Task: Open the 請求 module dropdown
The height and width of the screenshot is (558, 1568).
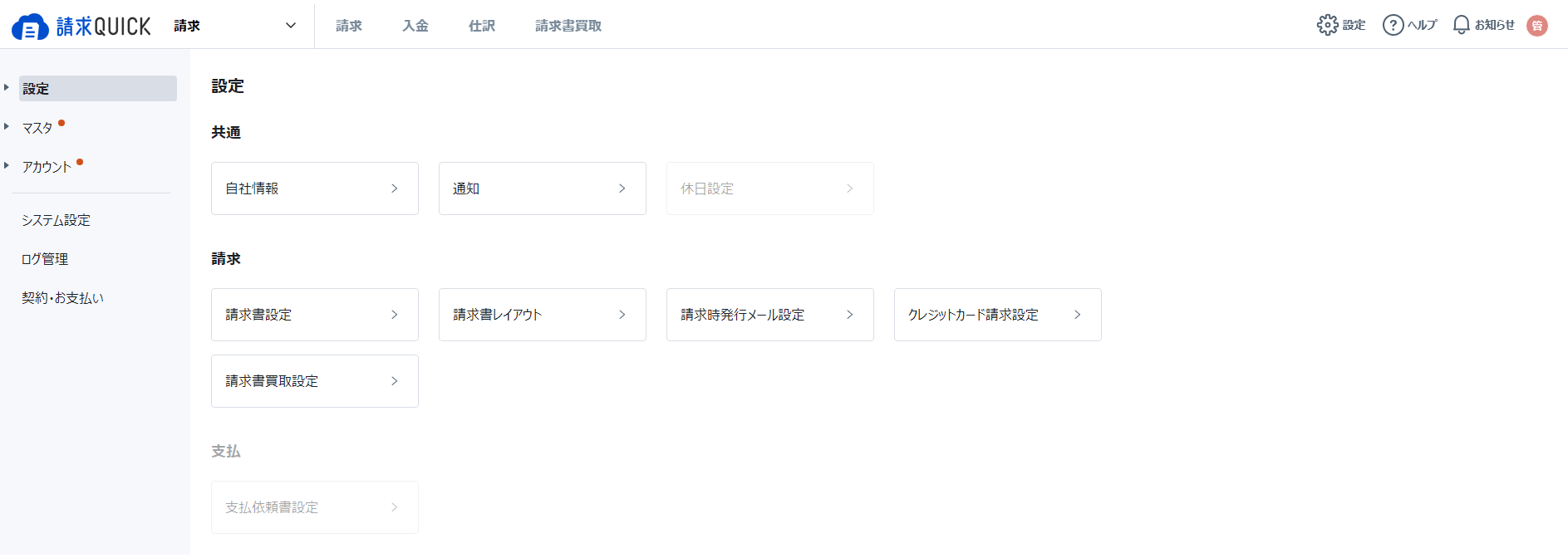Action: pos(235,26)
